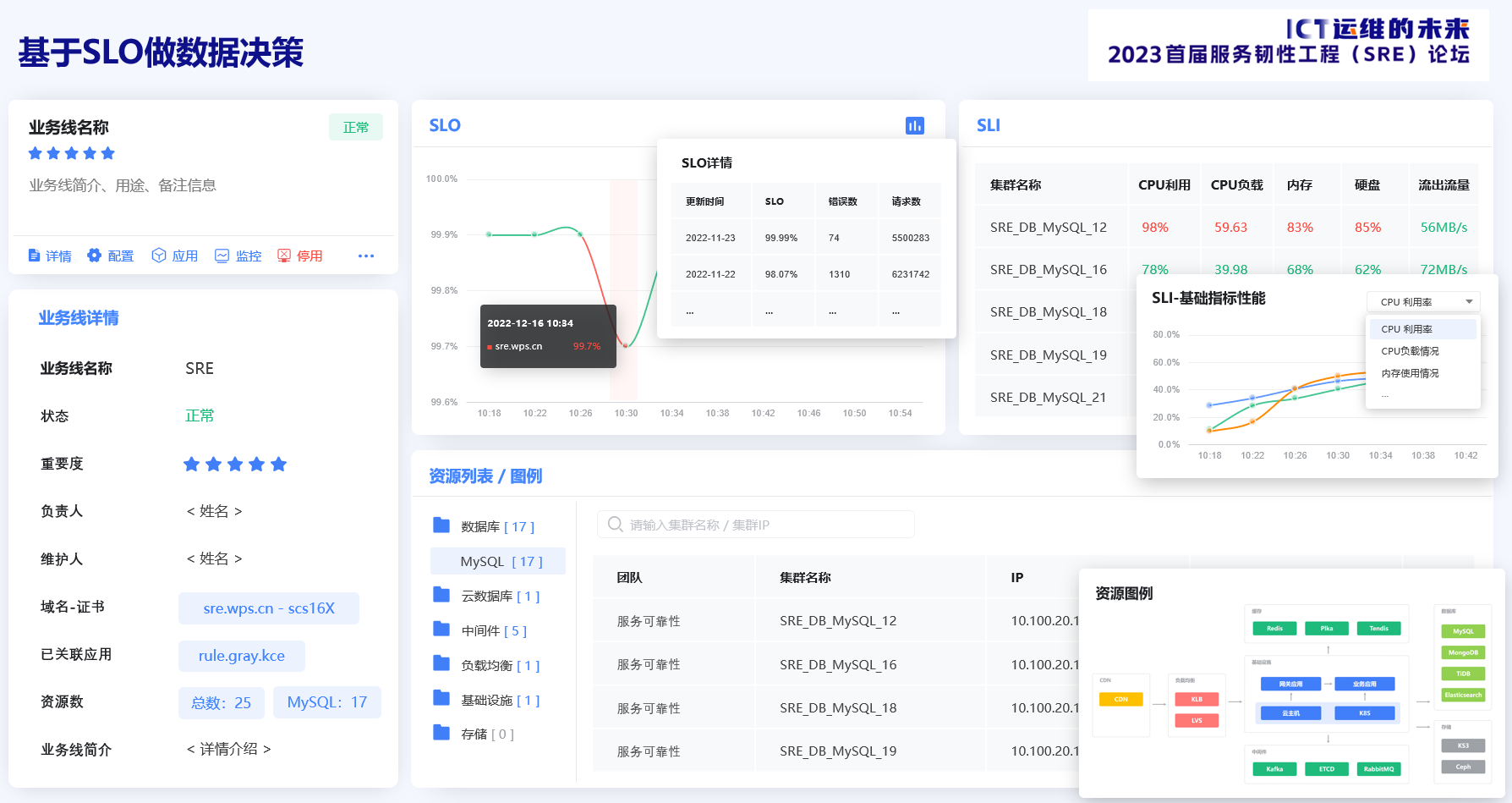Screen dimensions: 1512x803
Task: Open the 监控 monitor icon
Action: pos(222,256)
